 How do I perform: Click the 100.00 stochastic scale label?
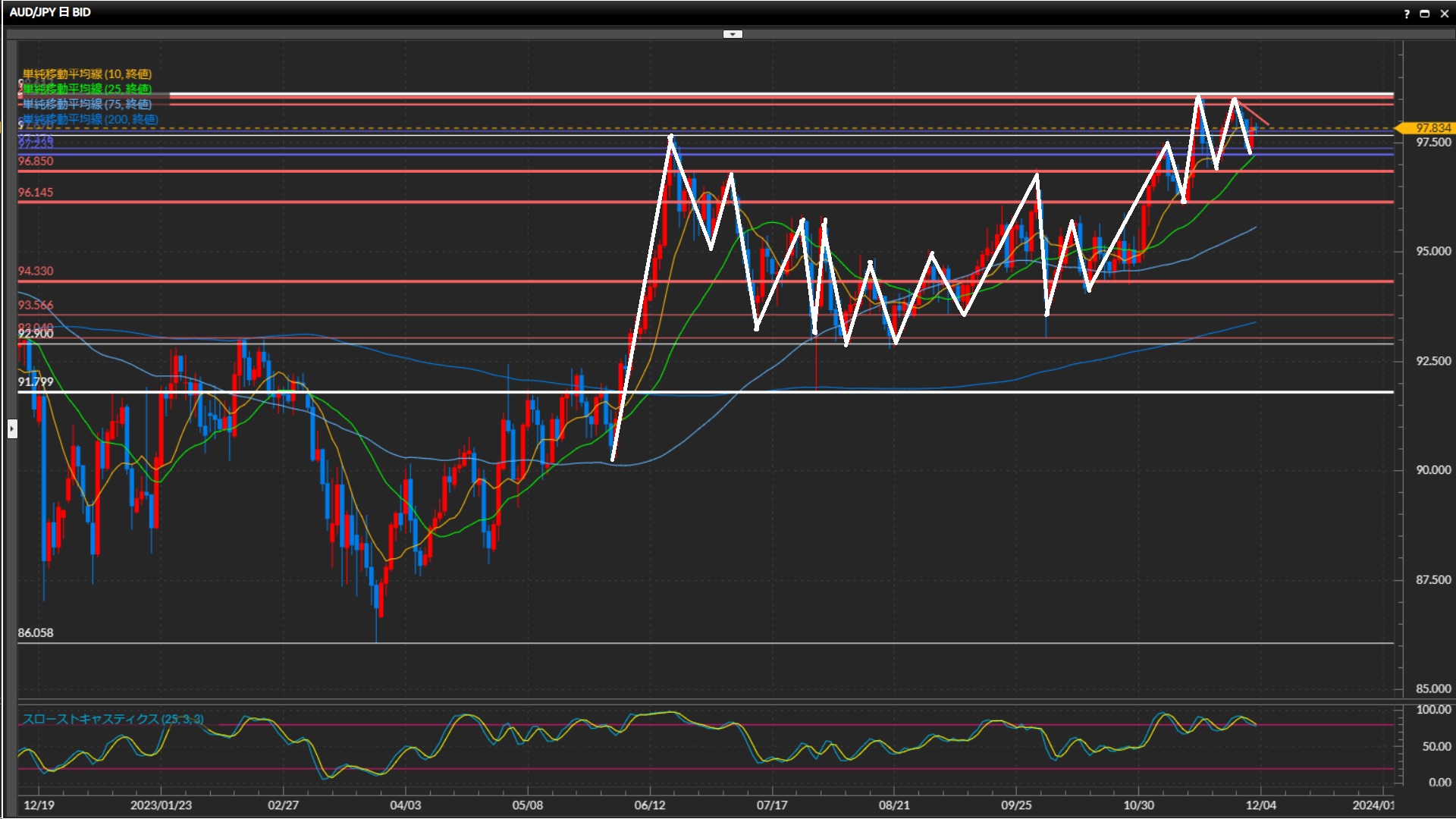[x=1433, y=710]
